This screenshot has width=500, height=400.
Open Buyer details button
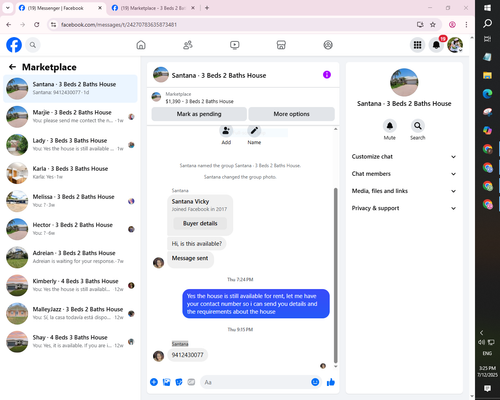(200, 223)
